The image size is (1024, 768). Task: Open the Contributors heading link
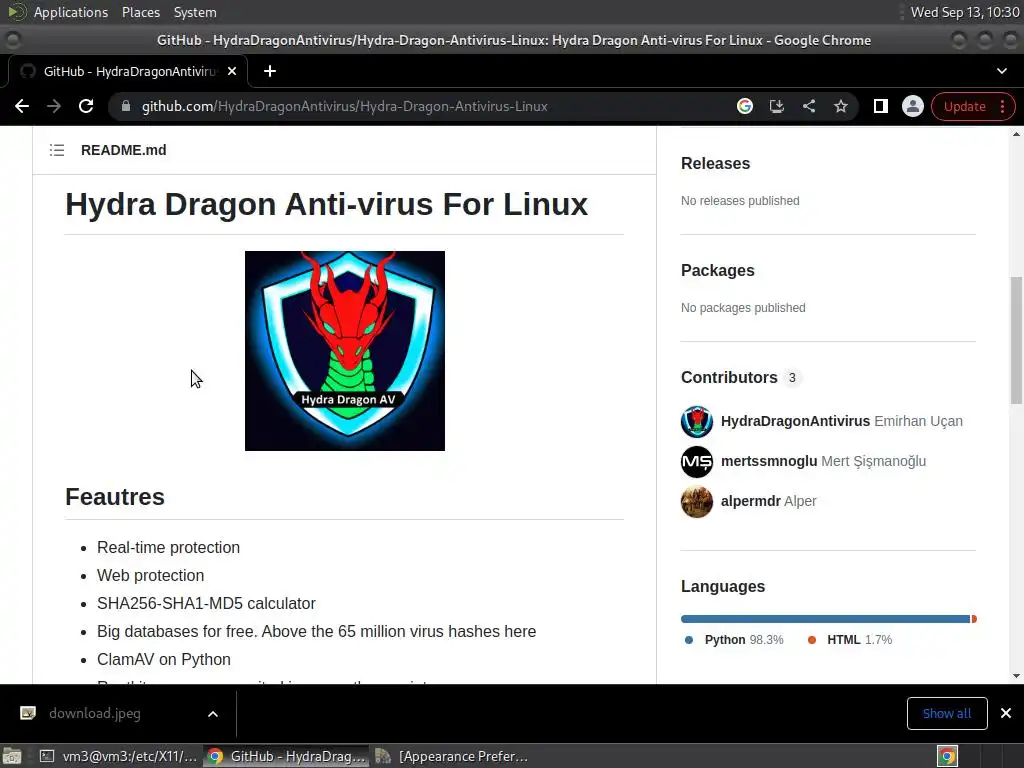point(729,377)
